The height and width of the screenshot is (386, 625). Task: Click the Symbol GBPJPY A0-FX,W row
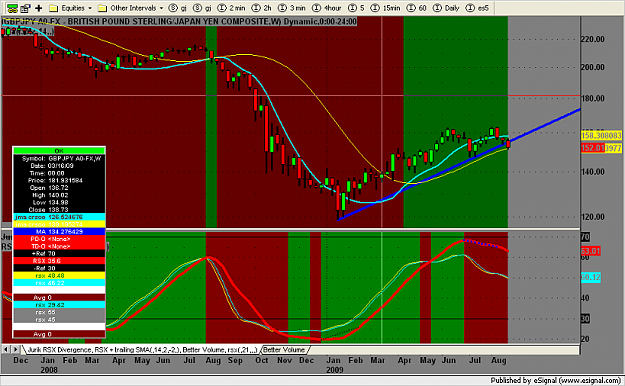[59, 158]
